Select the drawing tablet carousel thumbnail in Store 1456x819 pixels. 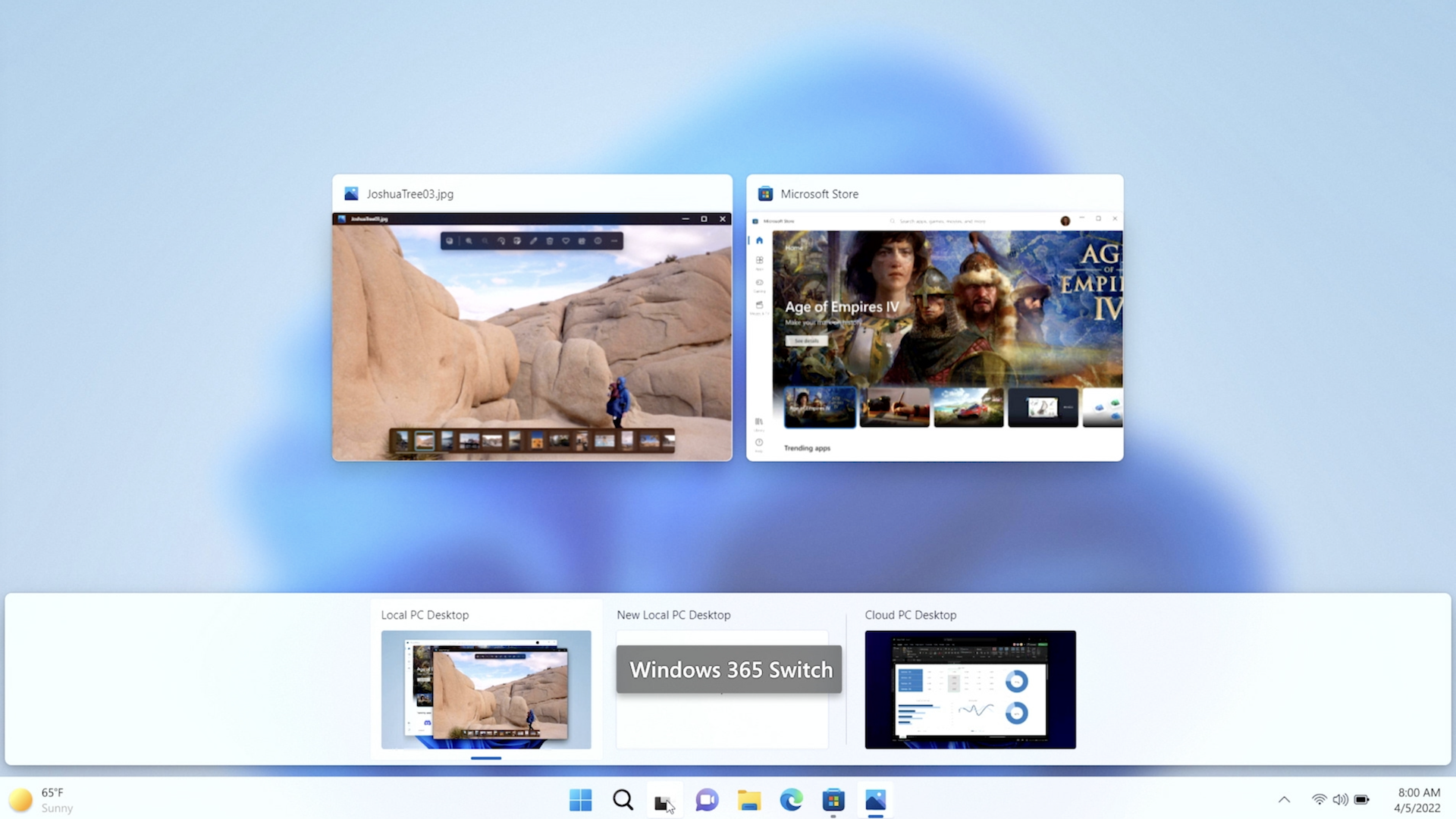tap(894, 407)
